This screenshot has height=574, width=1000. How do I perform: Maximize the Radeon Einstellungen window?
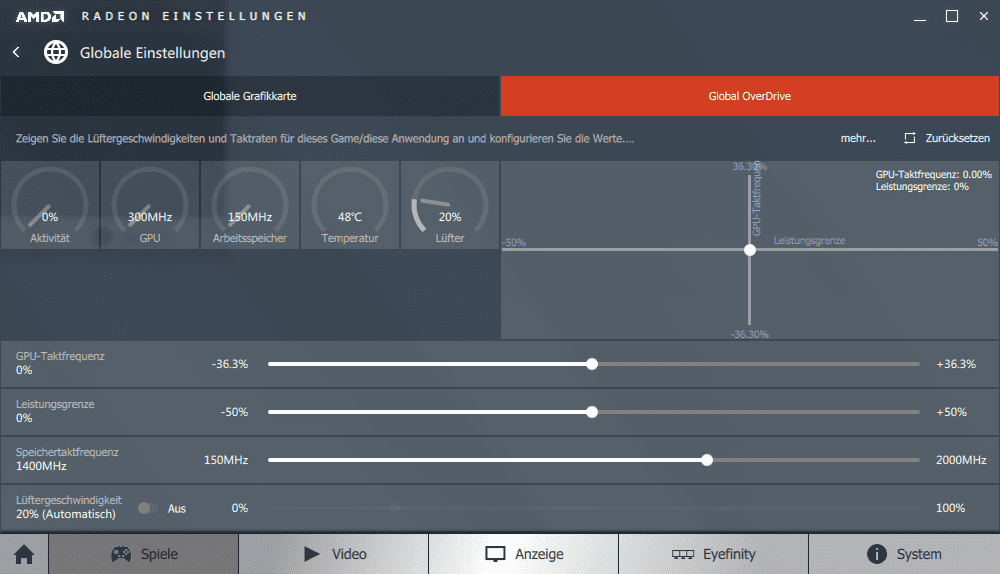tap(952, 17)
